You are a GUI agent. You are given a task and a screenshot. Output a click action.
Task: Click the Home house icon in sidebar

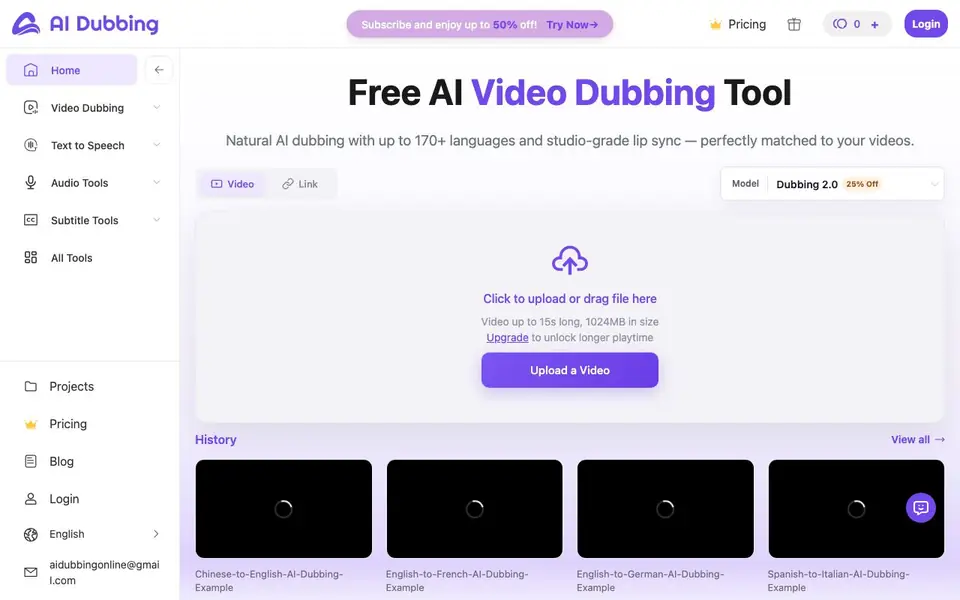pyautogui.click(x=31, y=70)
